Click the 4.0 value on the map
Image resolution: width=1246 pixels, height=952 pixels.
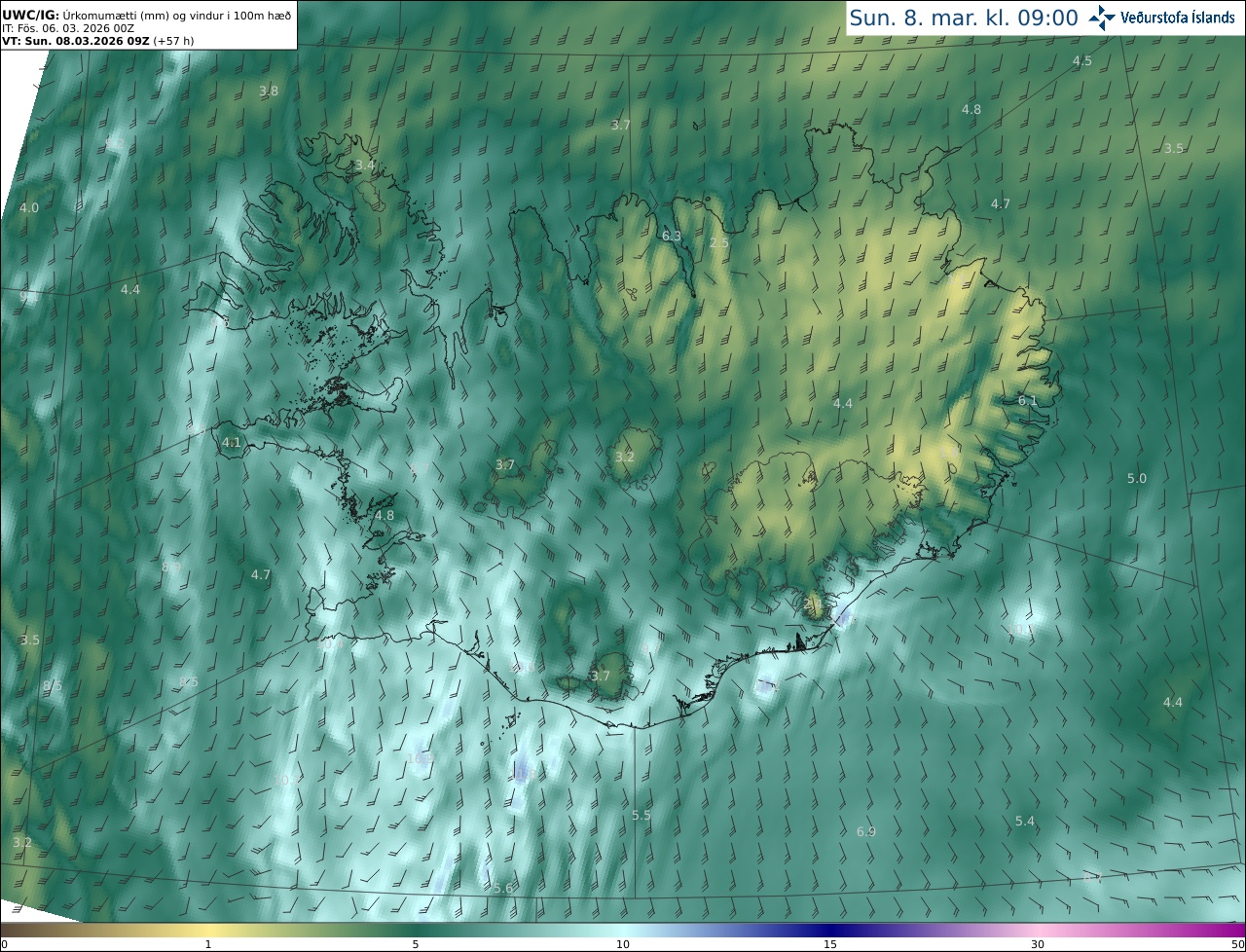(x=29, y=207)
